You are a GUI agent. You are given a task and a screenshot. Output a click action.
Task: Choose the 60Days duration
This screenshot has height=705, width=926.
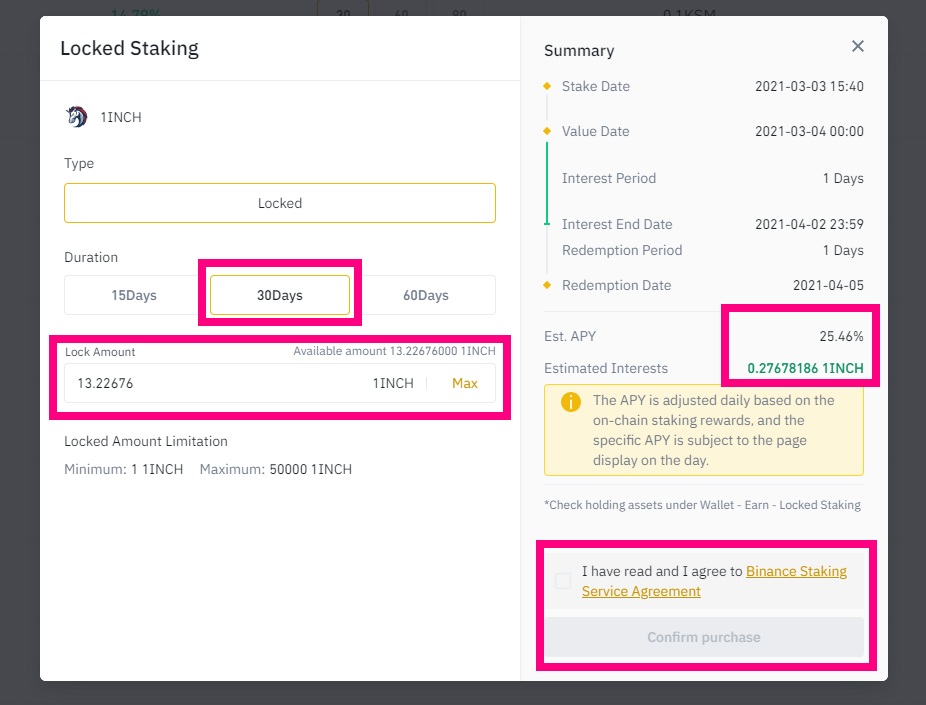point(426,295)
